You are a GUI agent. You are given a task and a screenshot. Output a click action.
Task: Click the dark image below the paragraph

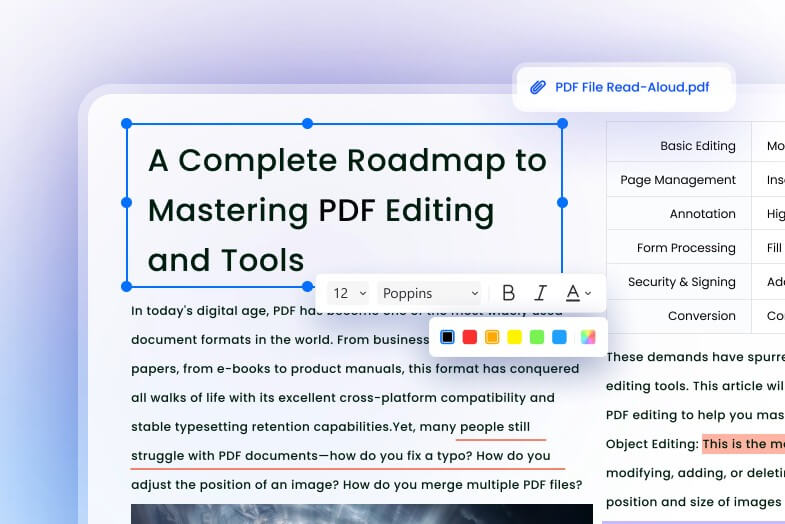361,514
